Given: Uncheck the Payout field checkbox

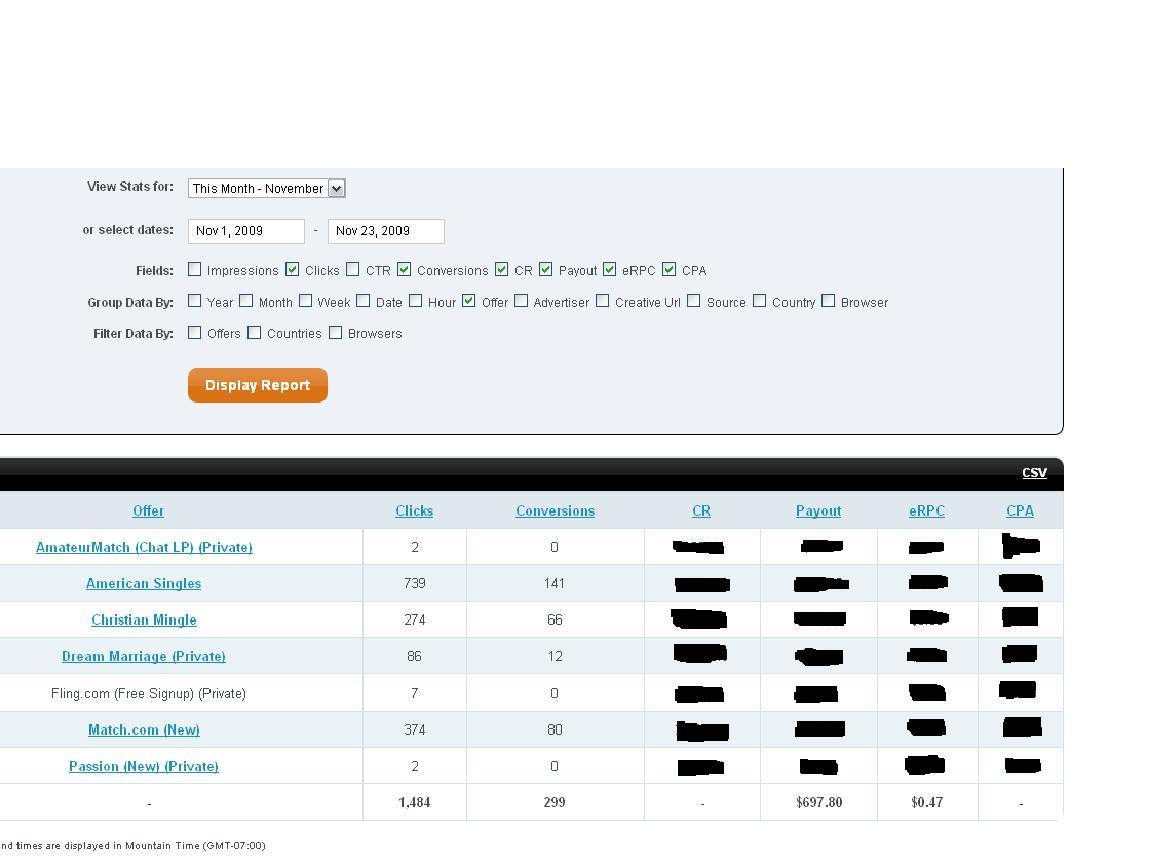Looking at the screenshot, I should pos(546,270).
